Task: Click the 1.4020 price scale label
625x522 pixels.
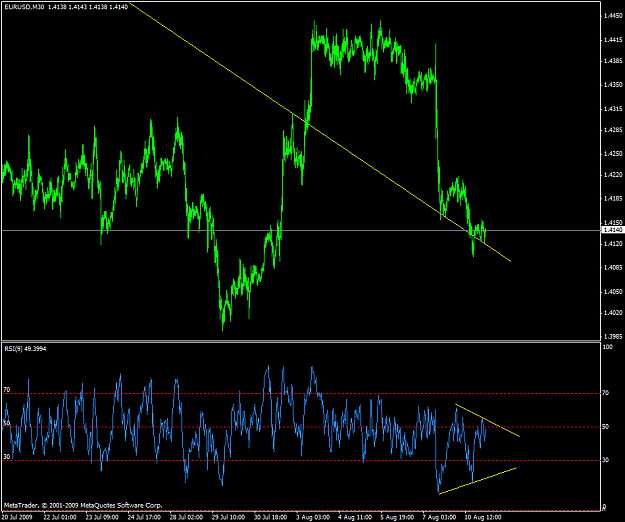Action: click(x=613, y=313)
